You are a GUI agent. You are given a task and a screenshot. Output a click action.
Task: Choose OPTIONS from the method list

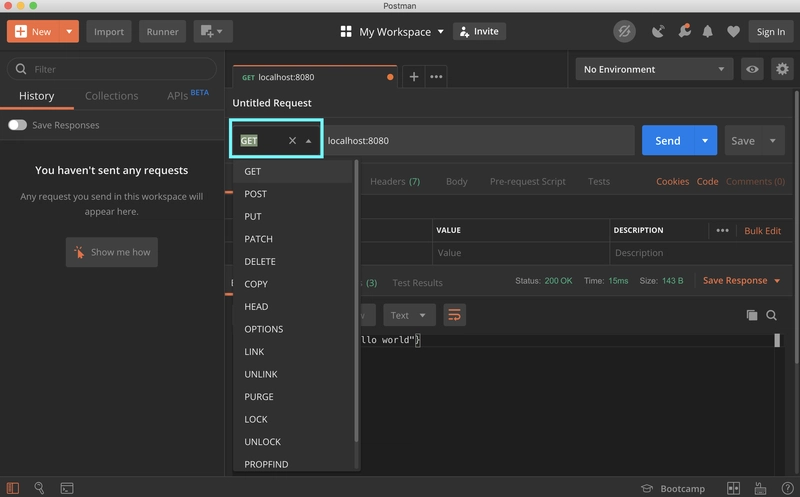[293, 329]
